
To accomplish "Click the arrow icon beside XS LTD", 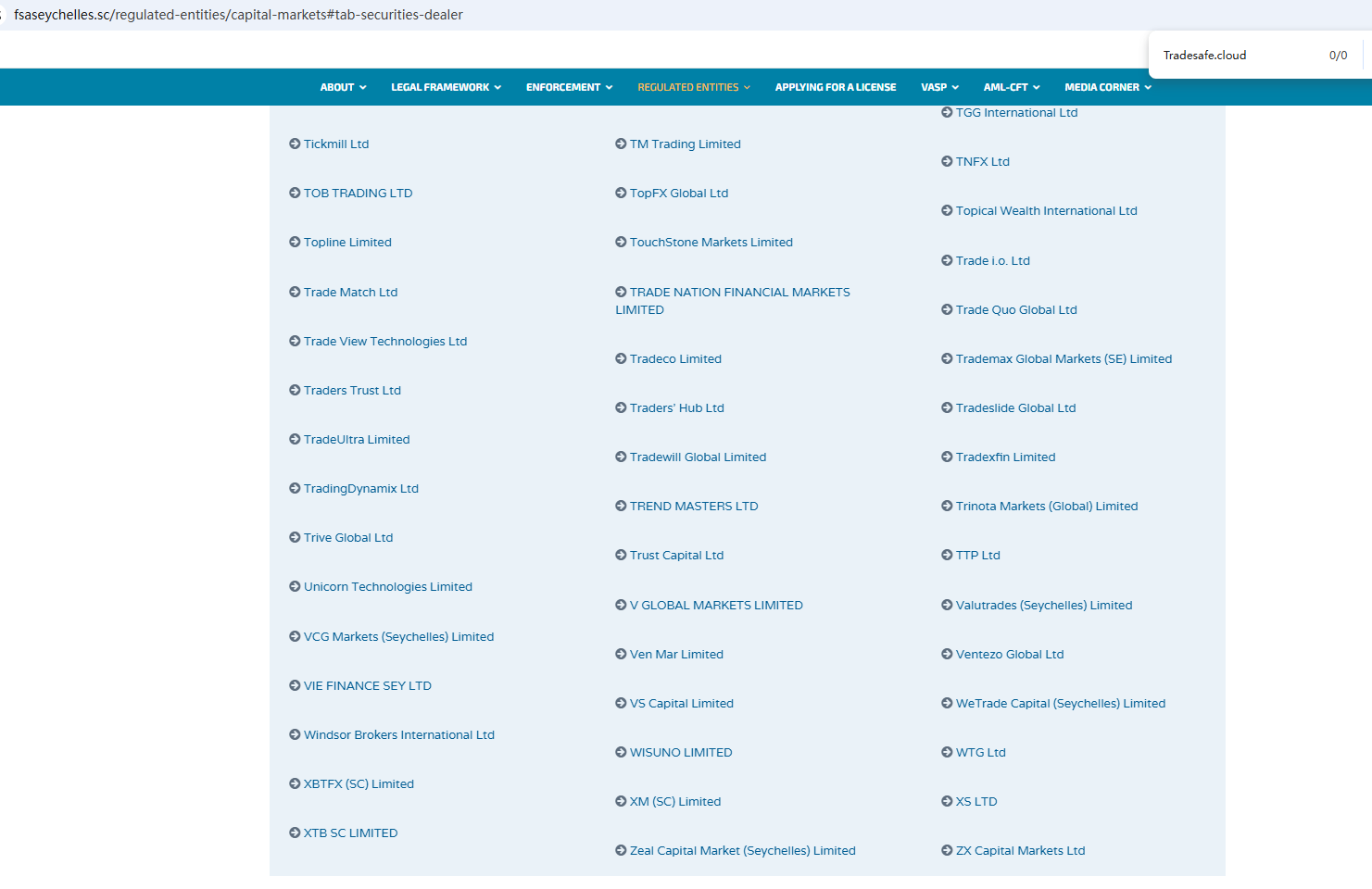I will pos(947,801).
